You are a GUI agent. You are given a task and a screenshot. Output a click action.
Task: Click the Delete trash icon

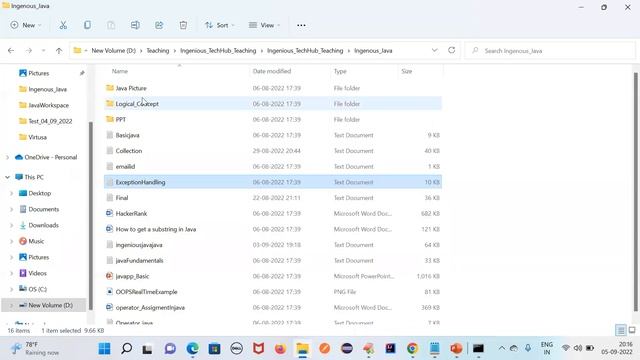click(x=183, y=25)
